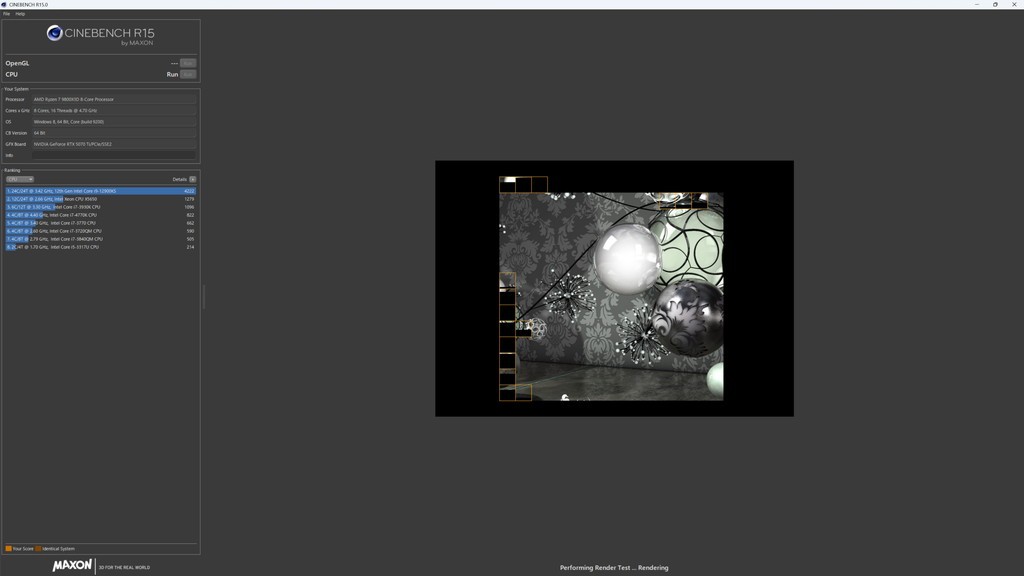Click into the Info text field

[x=113, y=155]
